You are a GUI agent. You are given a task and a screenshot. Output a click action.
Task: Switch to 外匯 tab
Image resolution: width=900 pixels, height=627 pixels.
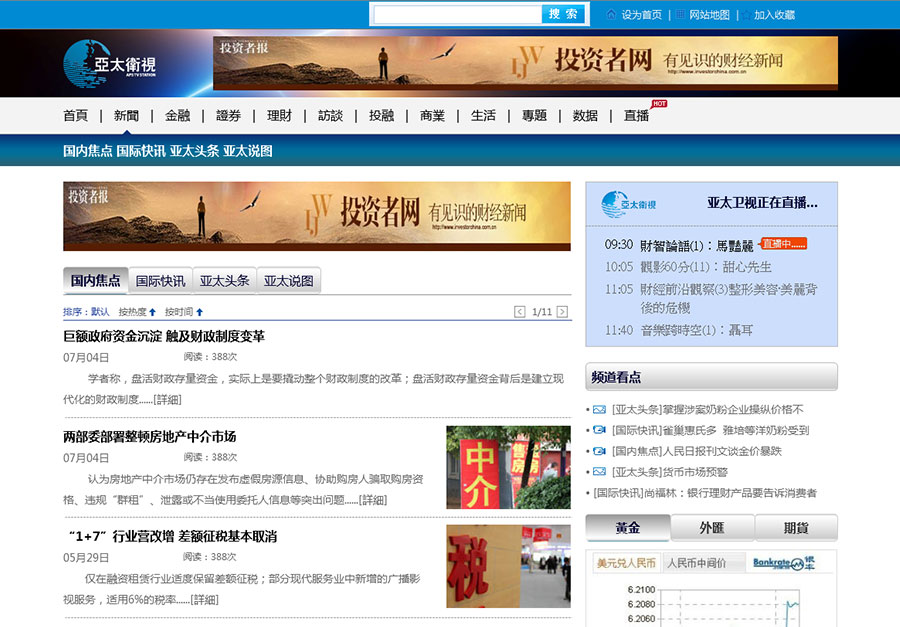(x=712, y=528)
